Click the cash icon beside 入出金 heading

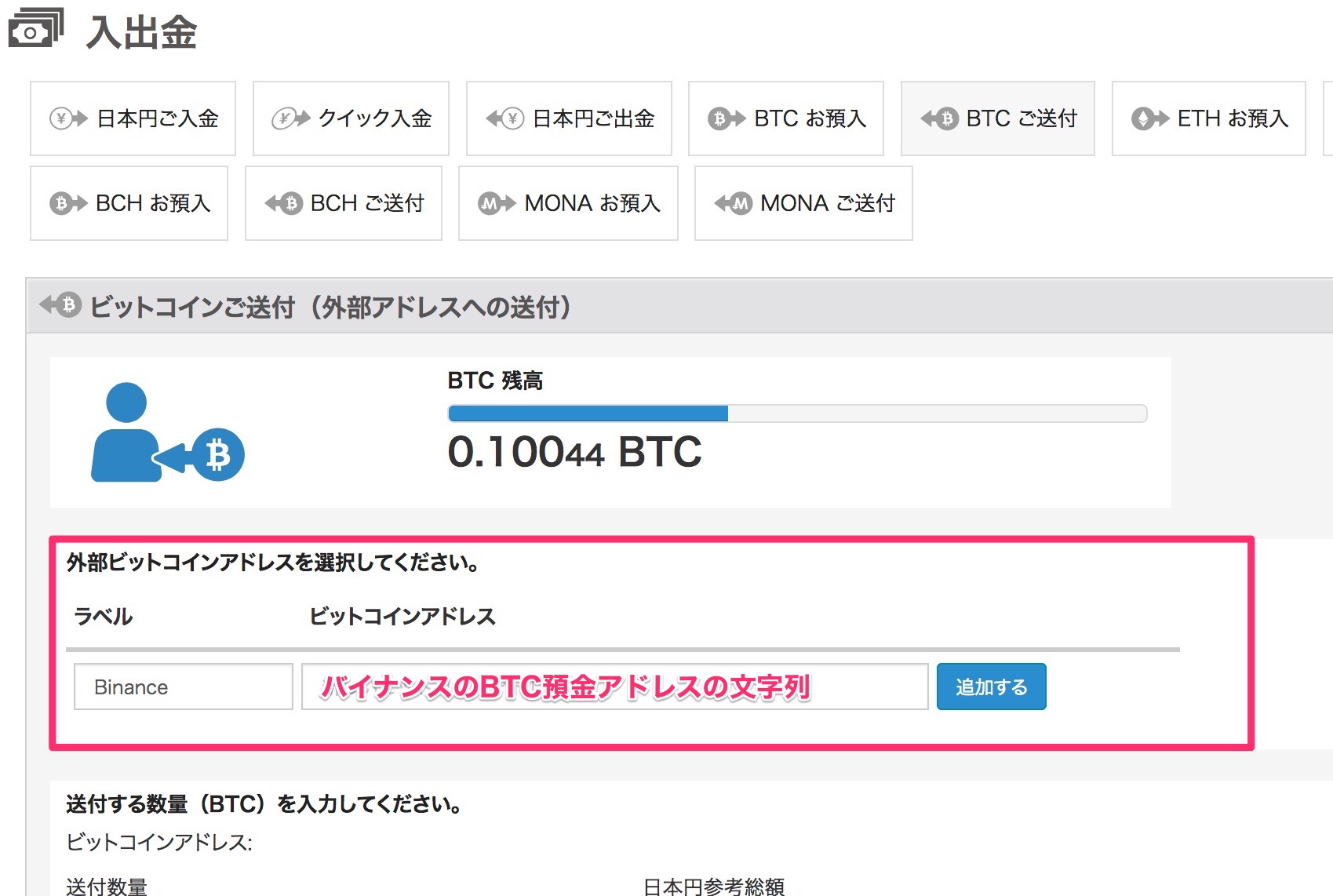35,29
